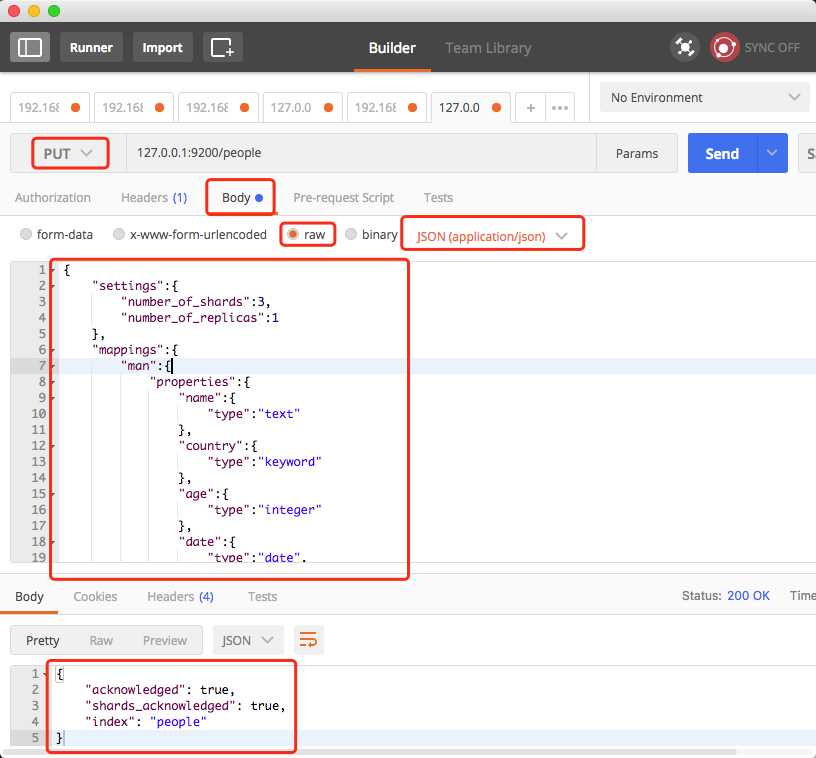816x758 pixels.
Task: Select the first 192.168 request tab
Action: point(50,108)
